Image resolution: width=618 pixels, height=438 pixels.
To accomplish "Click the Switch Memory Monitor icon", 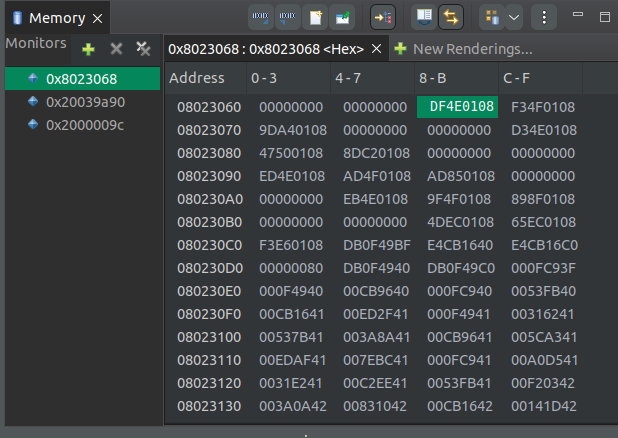I will coord(492,17).
